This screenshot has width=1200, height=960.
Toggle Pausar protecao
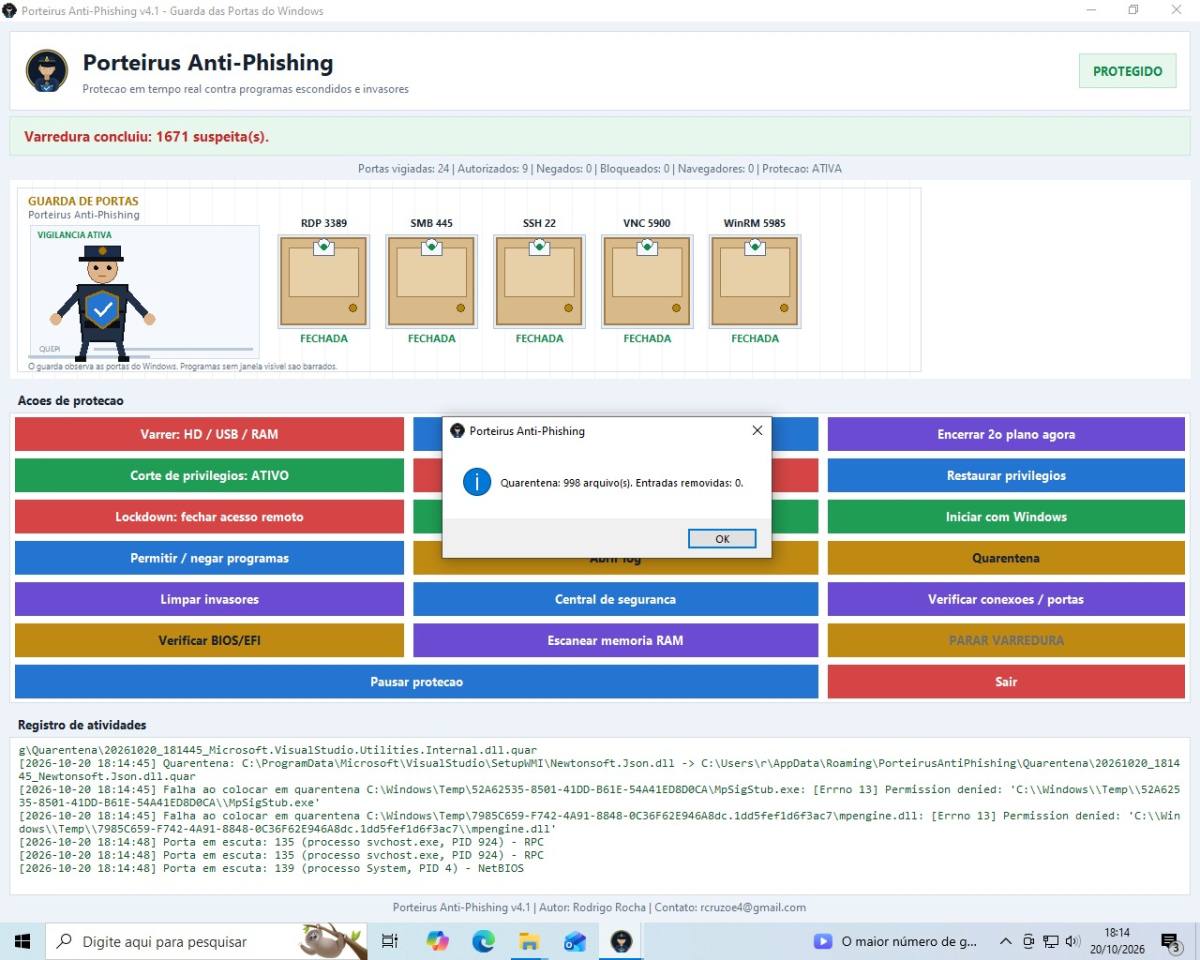[x=416, y=681]
